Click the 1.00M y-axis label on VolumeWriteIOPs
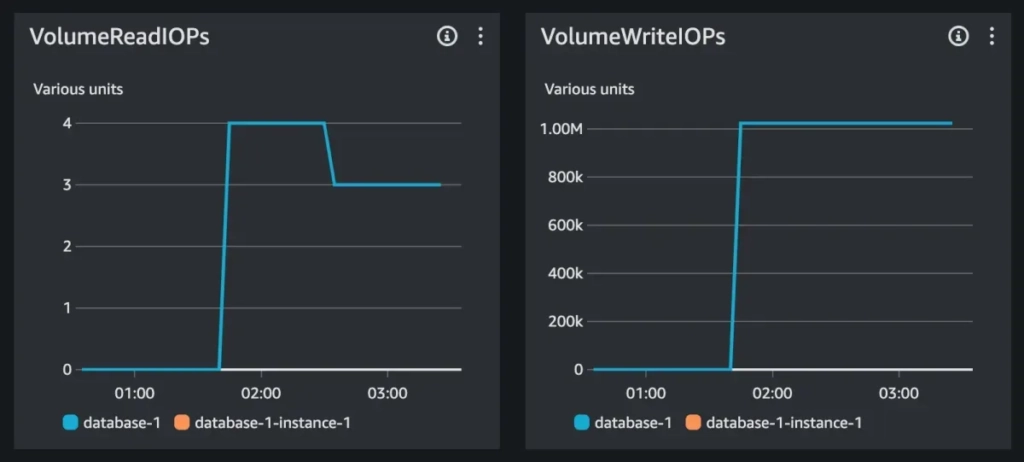 (x=562, y=129)
